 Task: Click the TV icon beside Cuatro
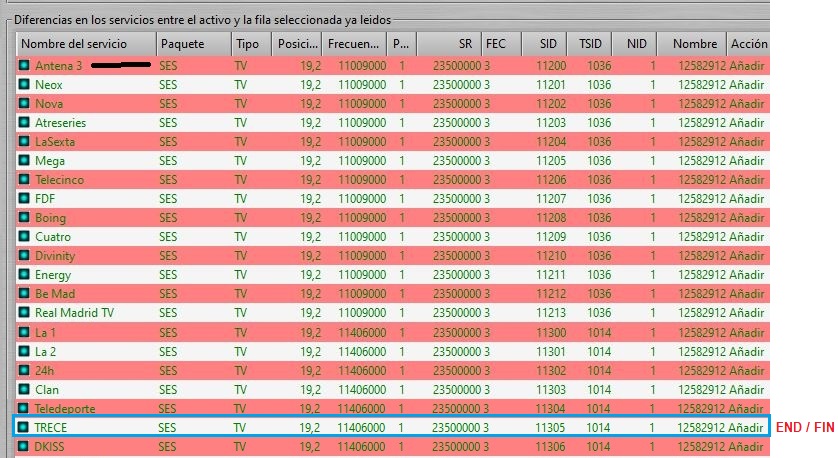pos(24,236)
